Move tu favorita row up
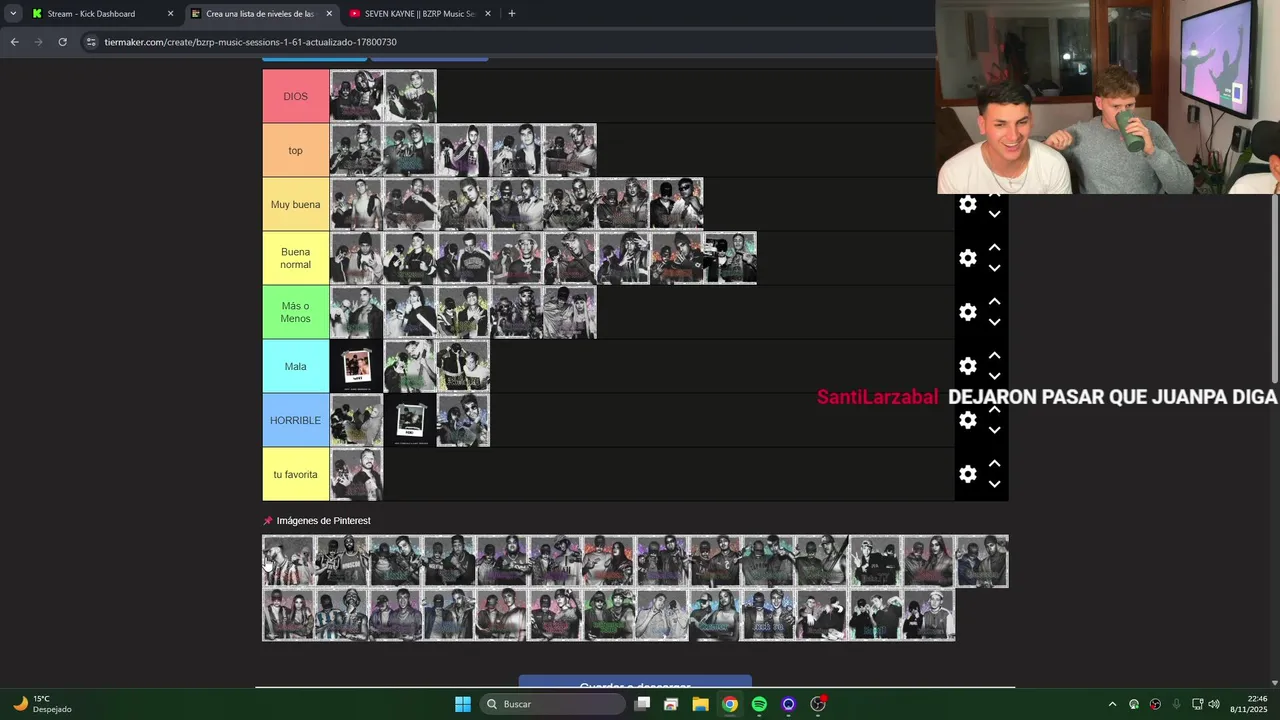The image size is (1280, 720). (994, 463)
